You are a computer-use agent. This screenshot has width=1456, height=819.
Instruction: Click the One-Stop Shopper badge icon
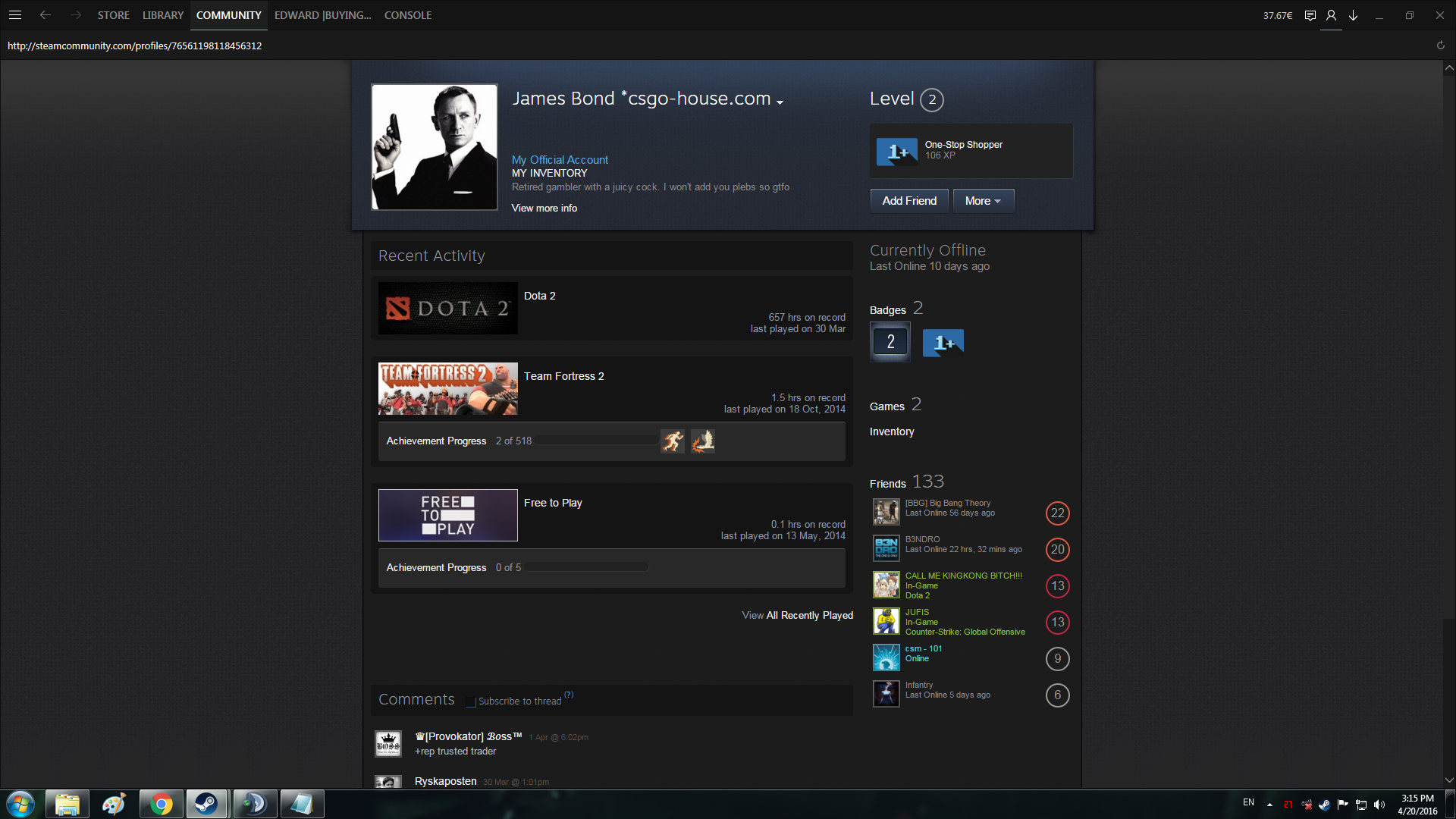(896, 152)
